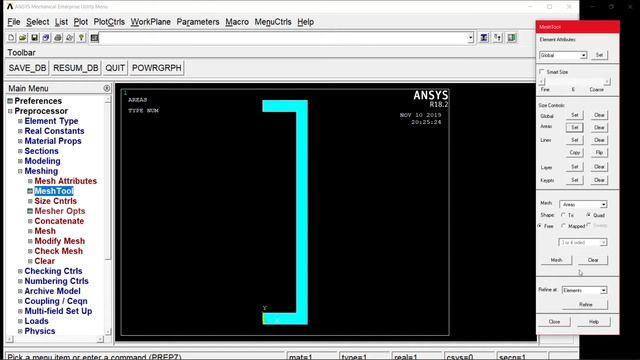Click the Save Analysis floppy icon
Image resolution: width=640 pixels, height=360 pixels.
[34, 38]
